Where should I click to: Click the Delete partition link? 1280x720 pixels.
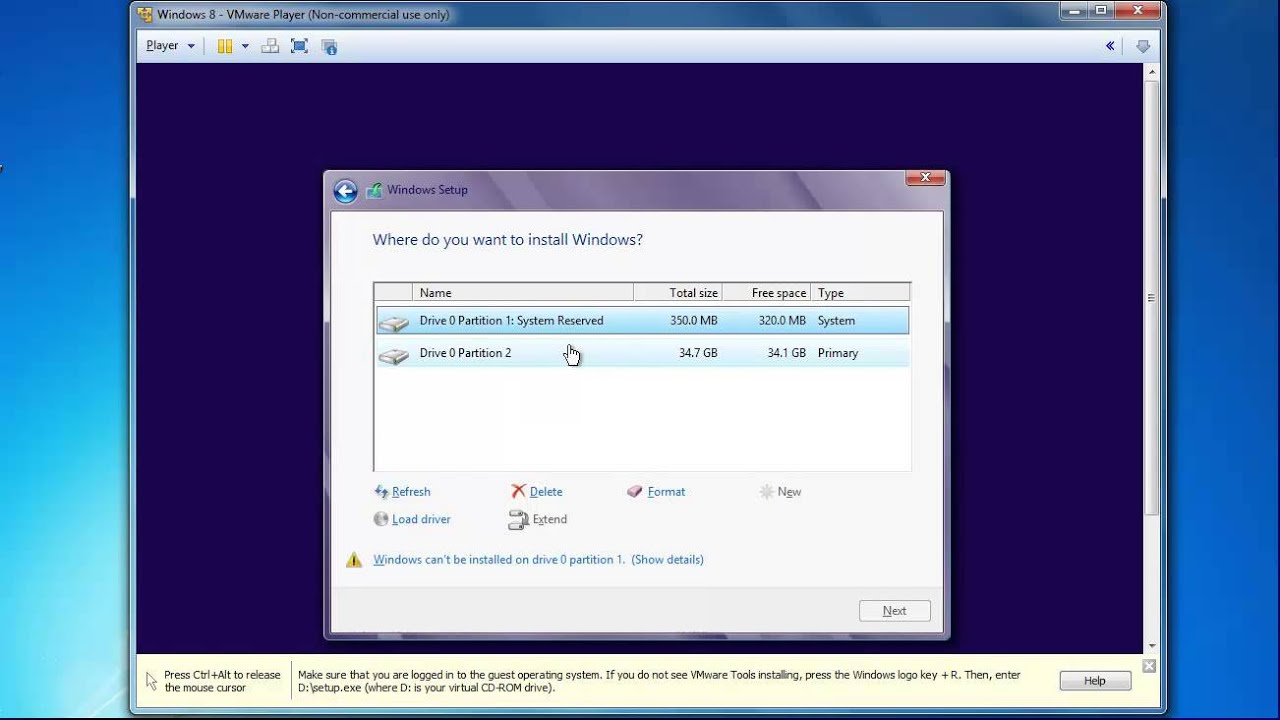[546, 492]
